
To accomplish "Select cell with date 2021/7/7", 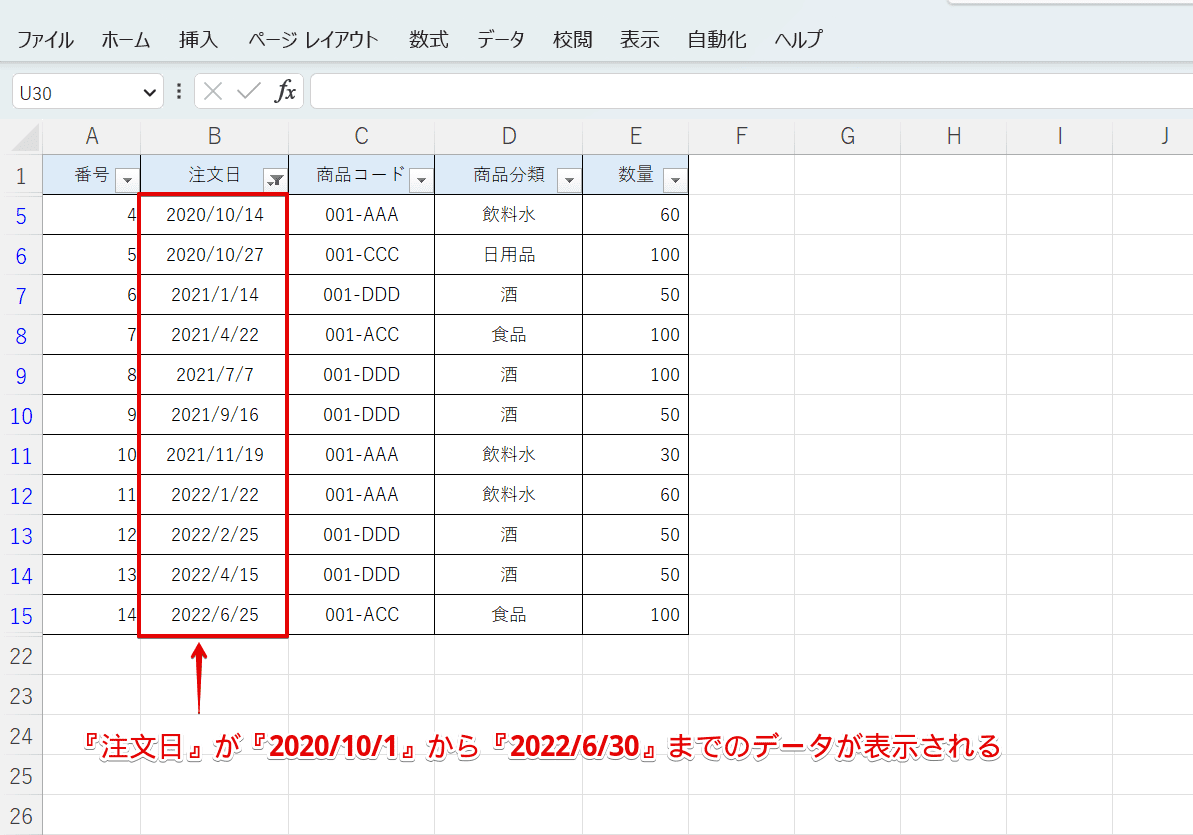I will (x=215, y=374).
